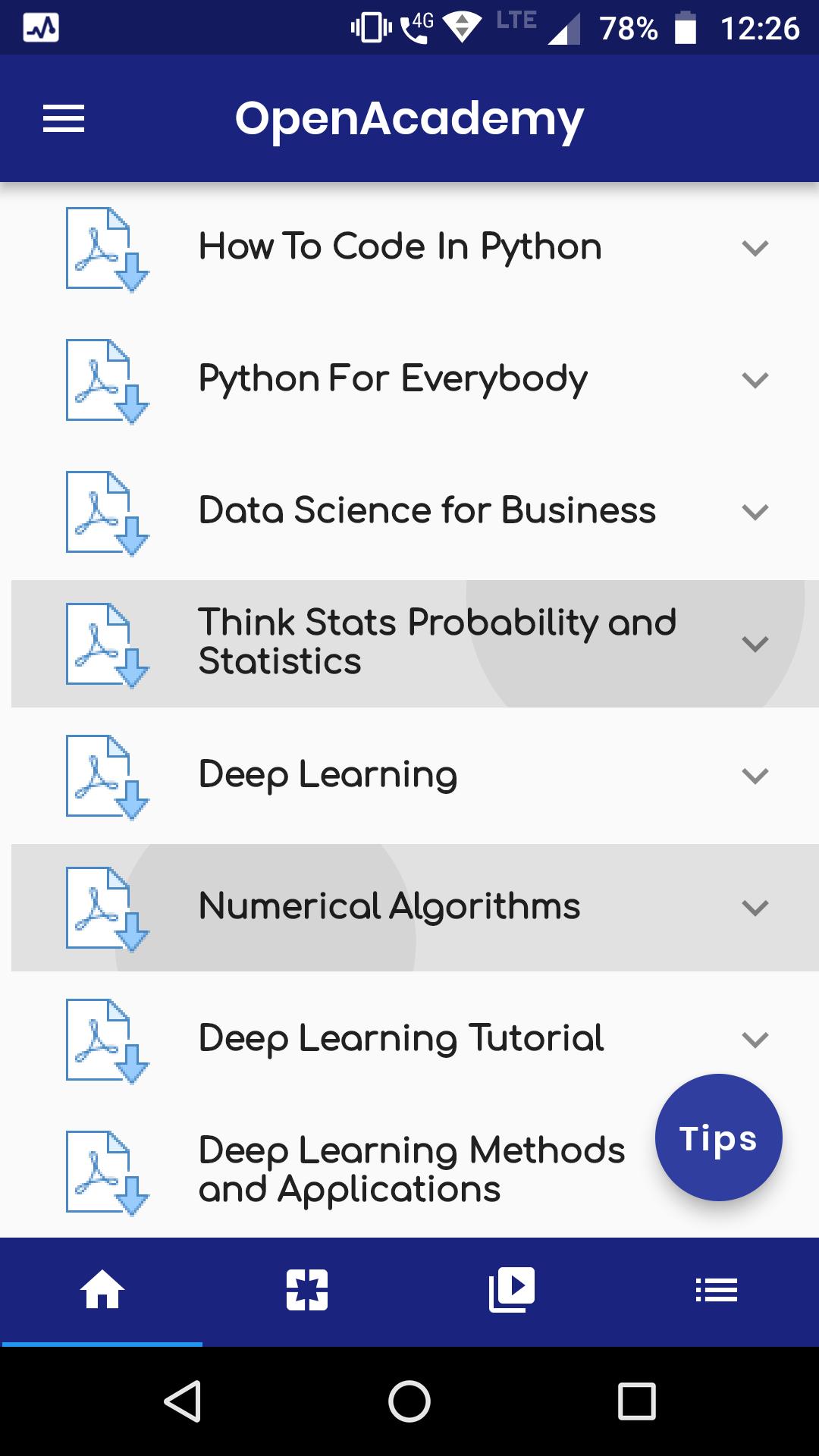Open the hamburger navigation menu
This screenshot has height=1456, width=819.
(x=64, y=119)
